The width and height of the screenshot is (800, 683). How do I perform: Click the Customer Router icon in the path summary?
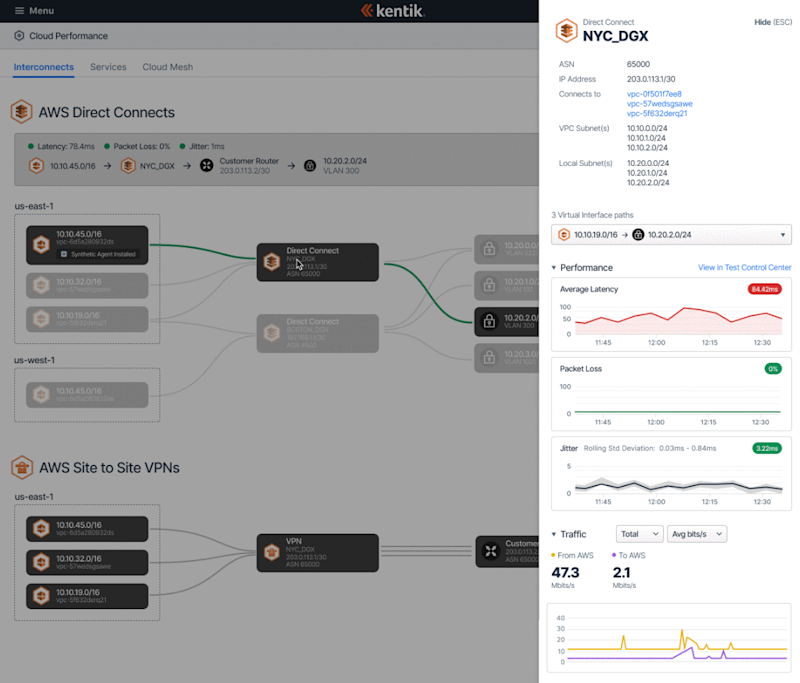click(206, 166)
